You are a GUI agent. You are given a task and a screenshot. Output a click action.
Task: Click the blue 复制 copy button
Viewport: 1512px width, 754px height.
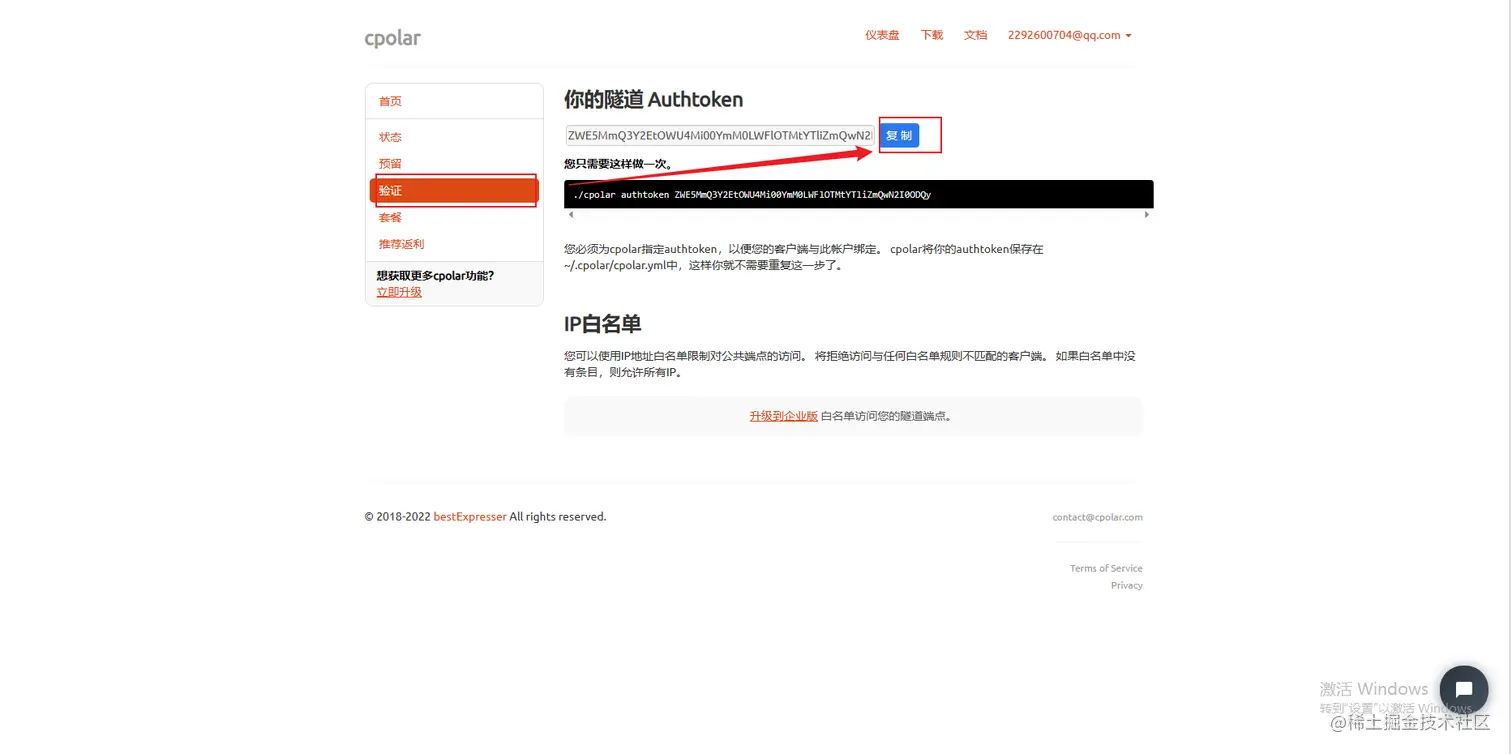[899, 135]
